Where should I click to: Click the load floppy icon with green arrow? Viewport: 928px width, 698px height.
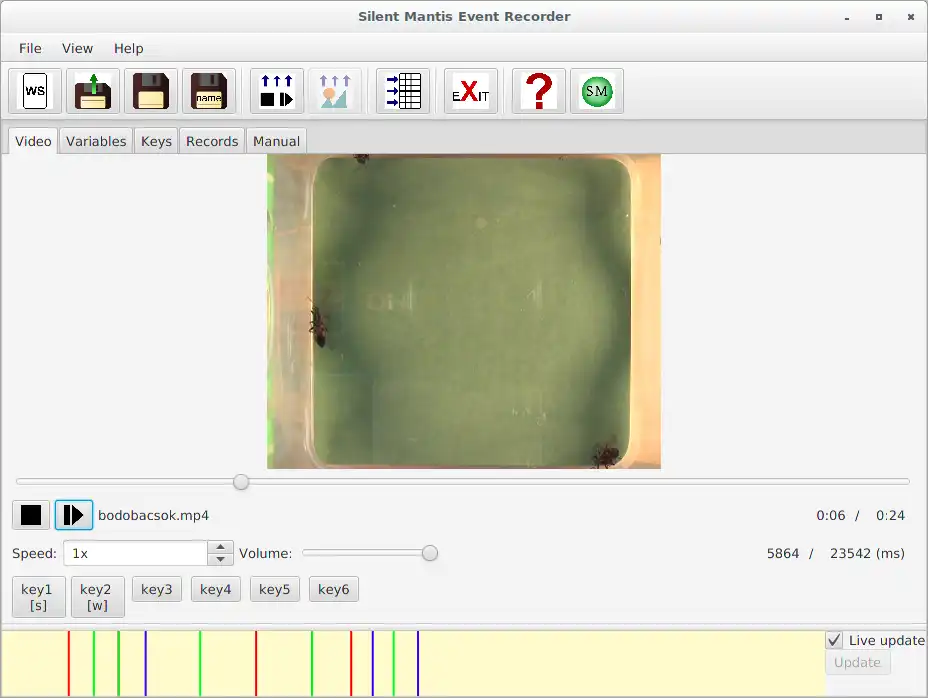[93, 91]
